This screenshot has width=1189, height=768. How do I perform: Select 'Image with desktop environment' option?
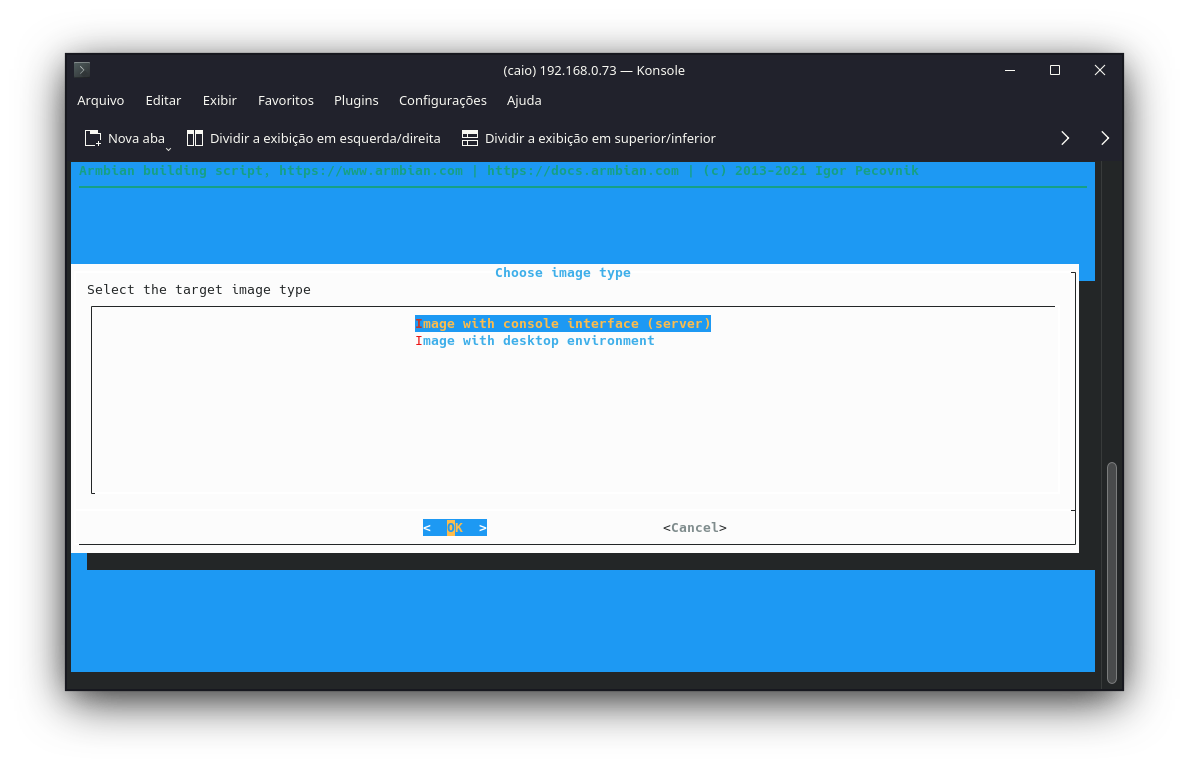tap(535, 341)
